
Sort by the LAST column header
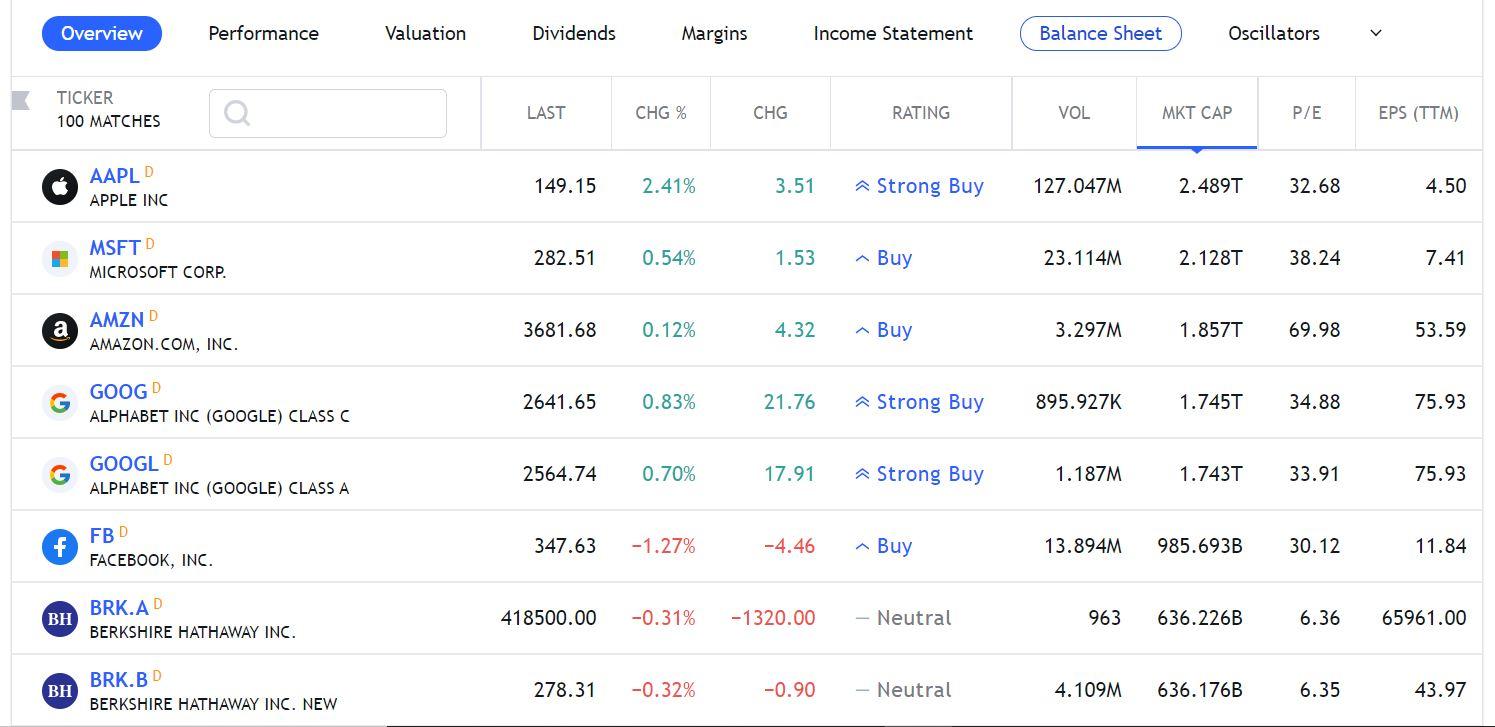coord(546,113)
